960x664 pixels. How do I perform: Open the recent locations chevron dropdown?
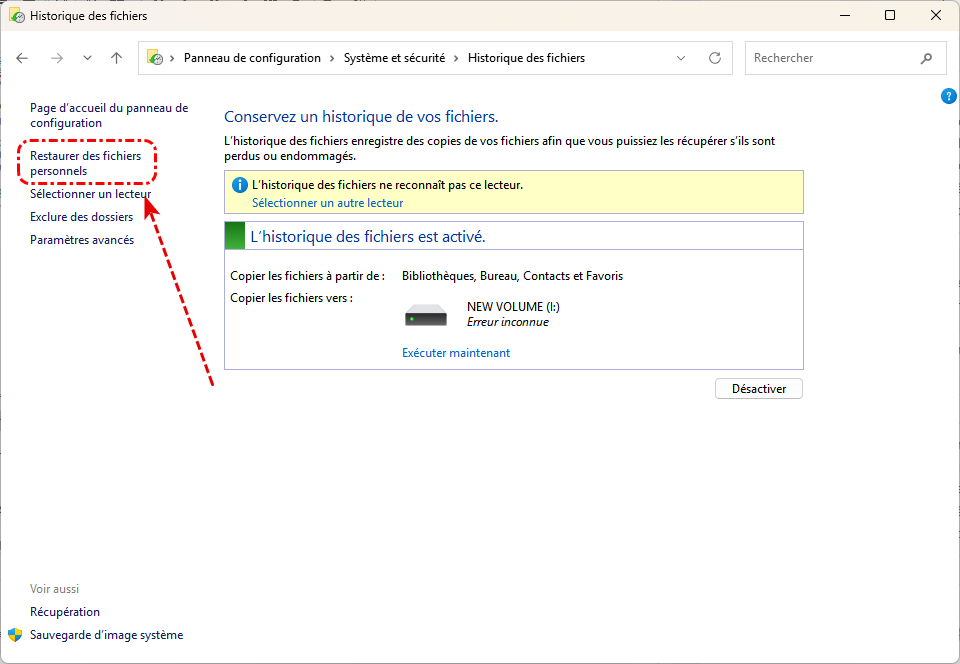(x=87, y=58)
